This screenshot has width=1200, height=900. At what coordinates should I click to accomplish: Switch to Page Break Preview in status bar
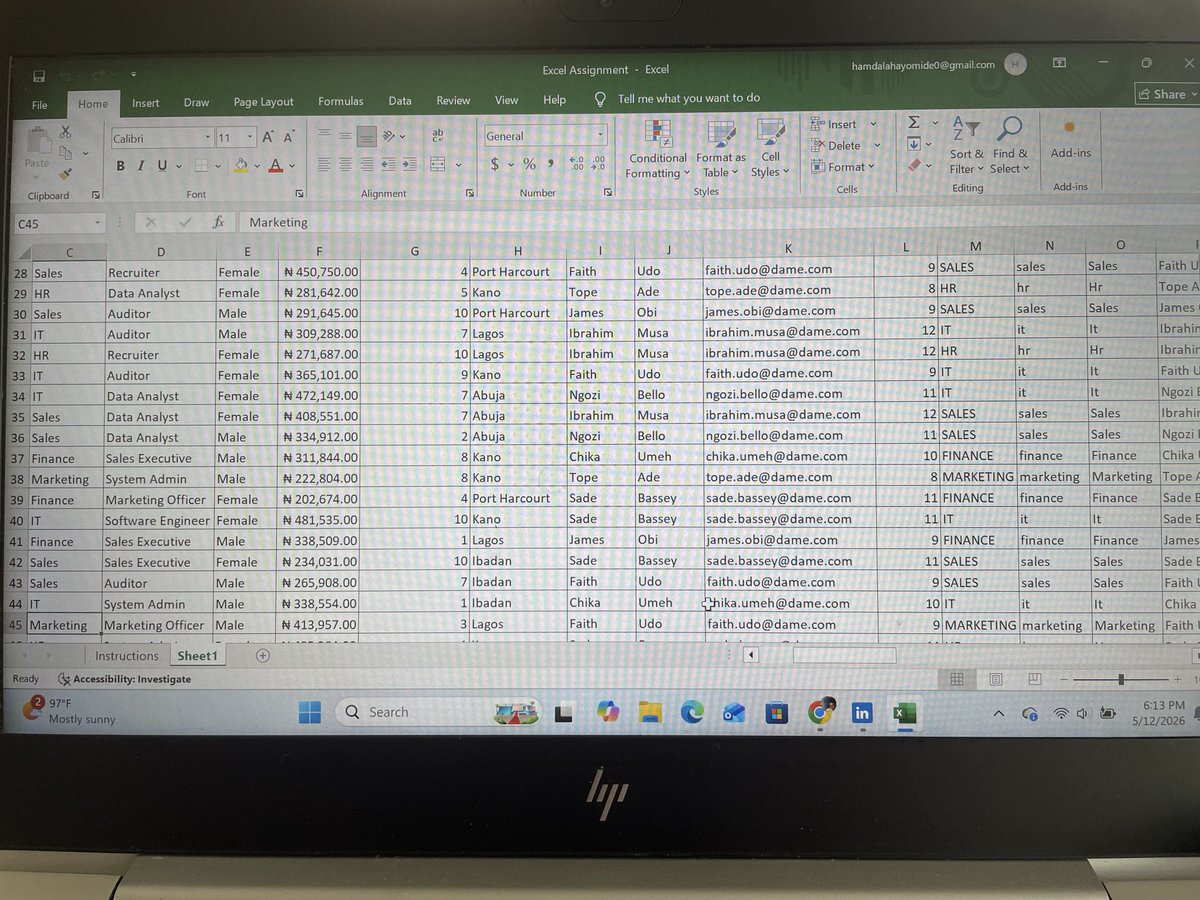(x=1034, y=679)
